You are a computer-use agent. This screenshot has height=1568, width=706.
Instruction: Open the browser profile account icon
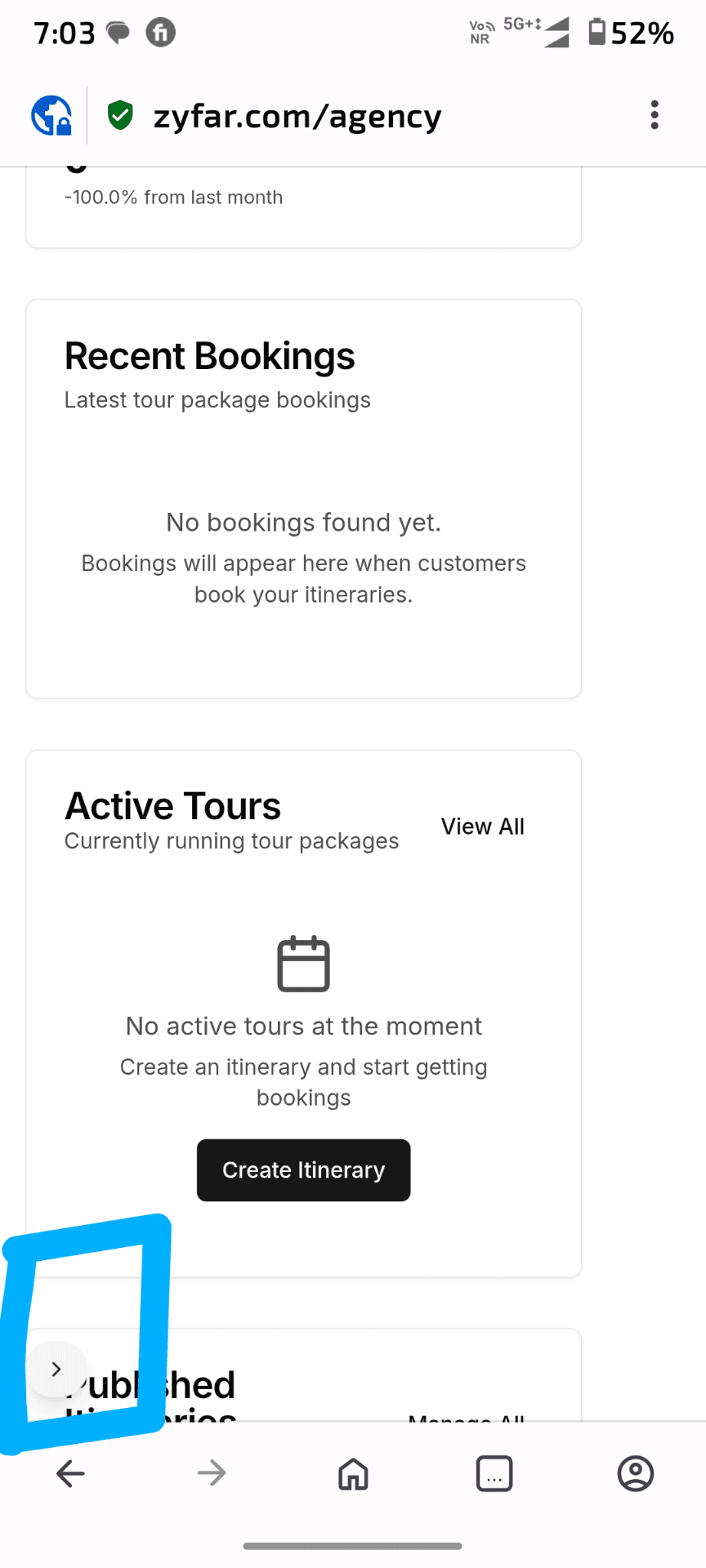pyautogui.click(x=635, y=1473)
